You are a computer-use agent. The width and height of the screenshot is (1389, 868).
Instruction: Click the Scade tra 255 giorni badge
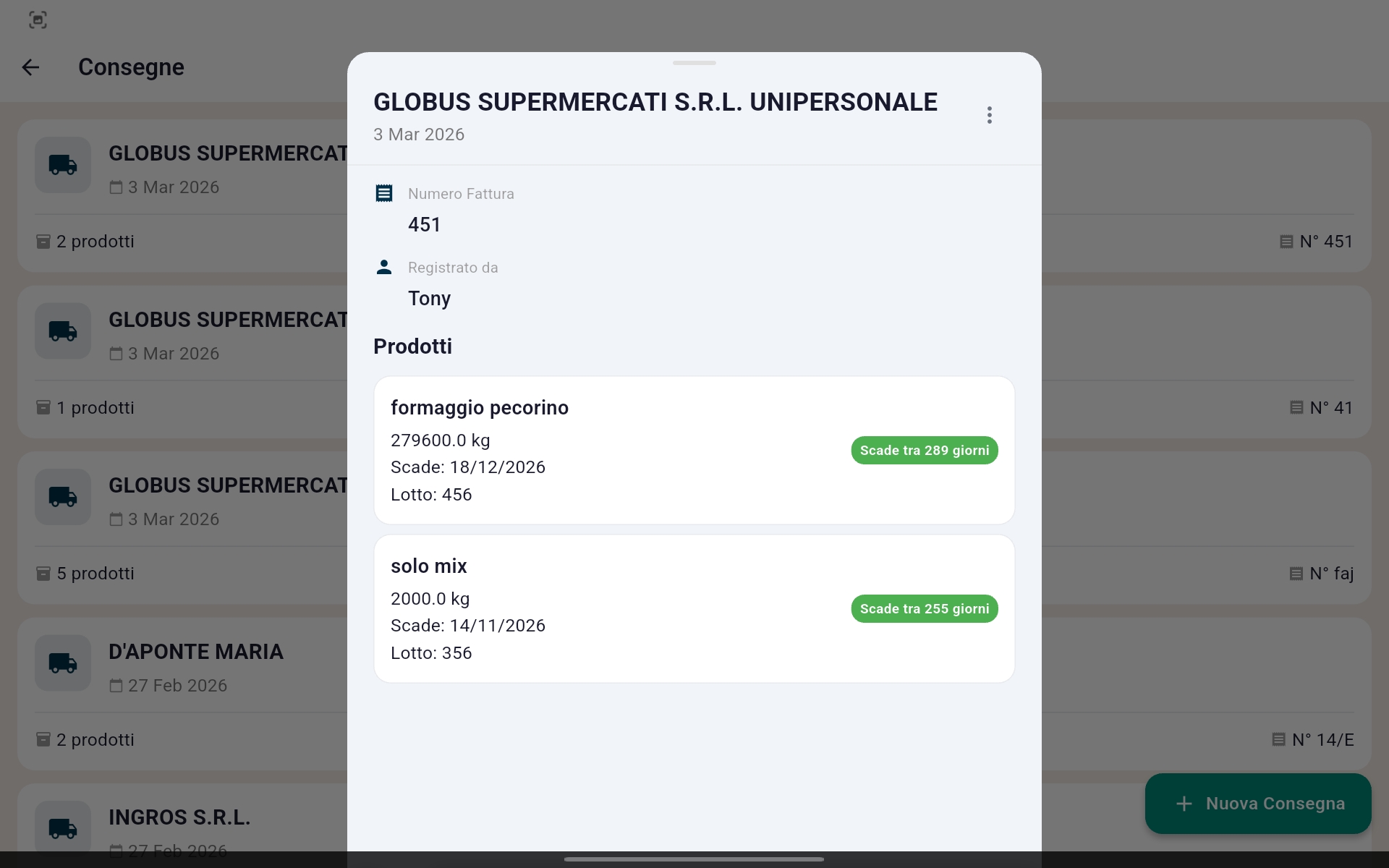924,608
